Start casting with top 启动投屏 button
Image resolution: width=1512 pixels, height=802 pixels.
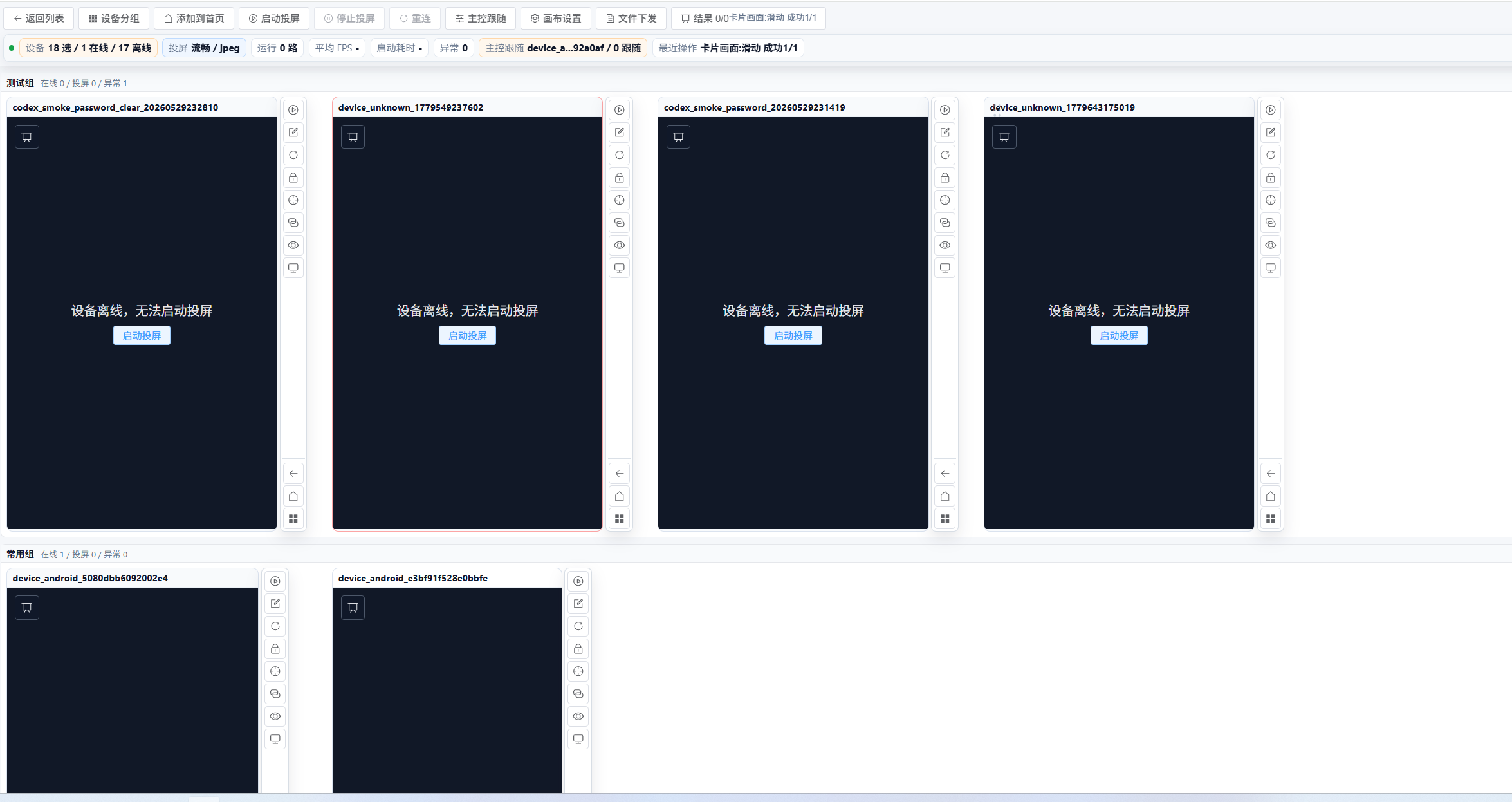point(274,18)
